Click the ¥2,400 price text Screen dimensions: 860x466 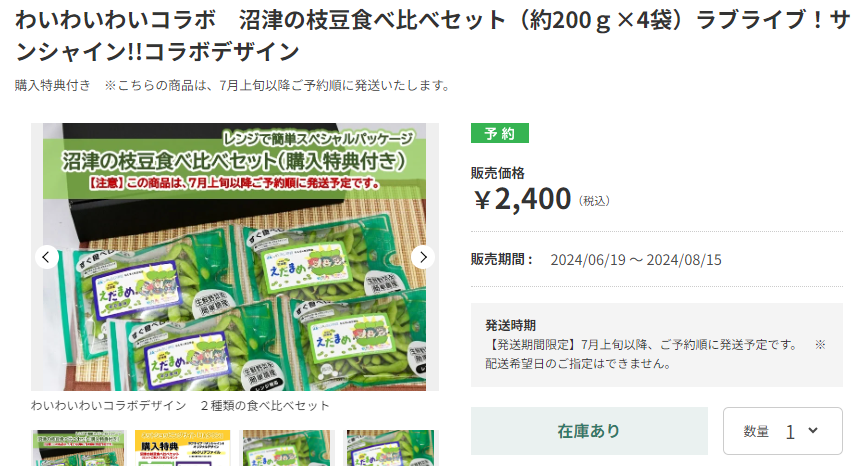point(522,199)
